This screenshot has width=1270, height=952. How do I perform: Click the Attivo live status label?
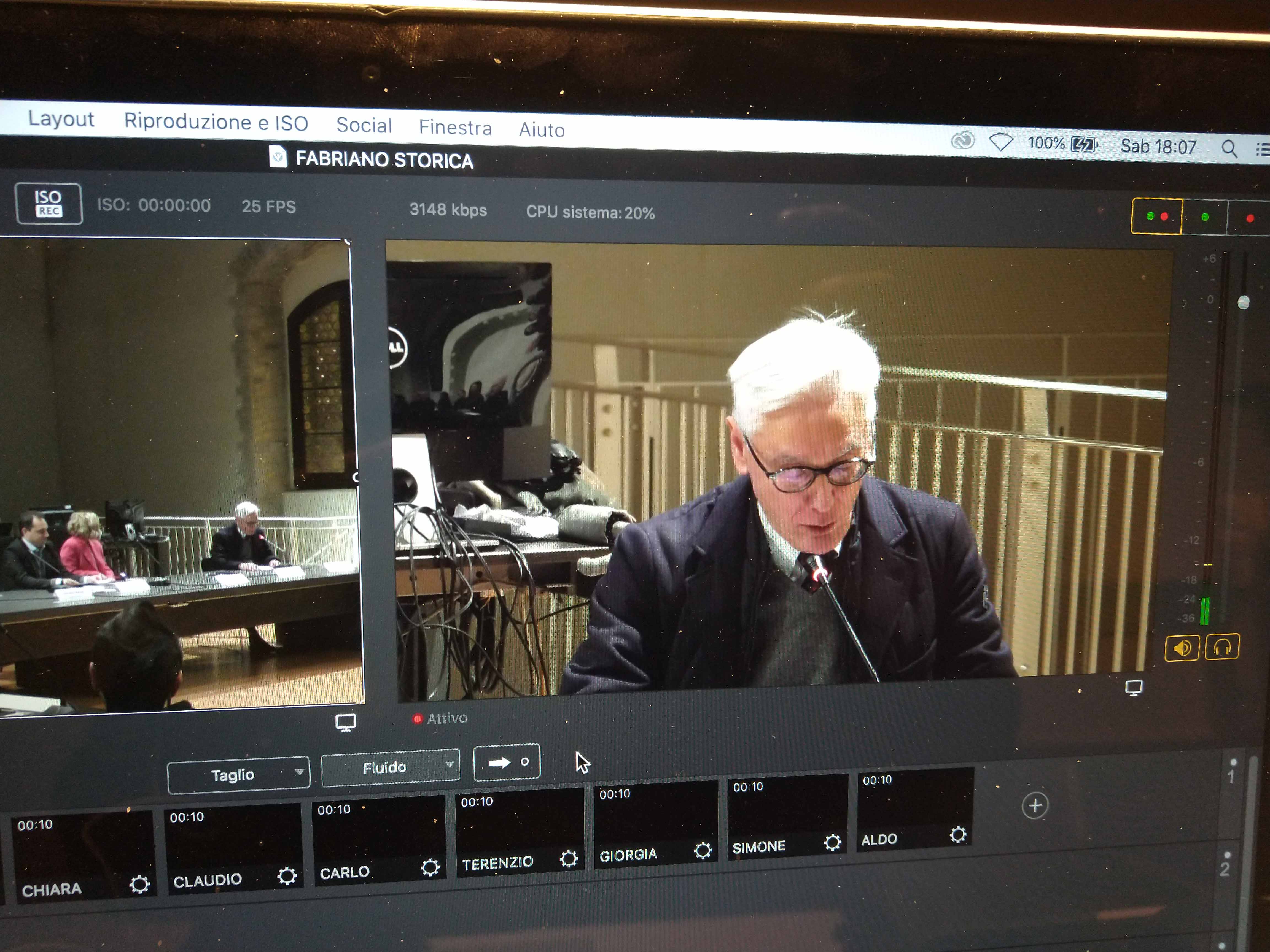click(440, 718)
